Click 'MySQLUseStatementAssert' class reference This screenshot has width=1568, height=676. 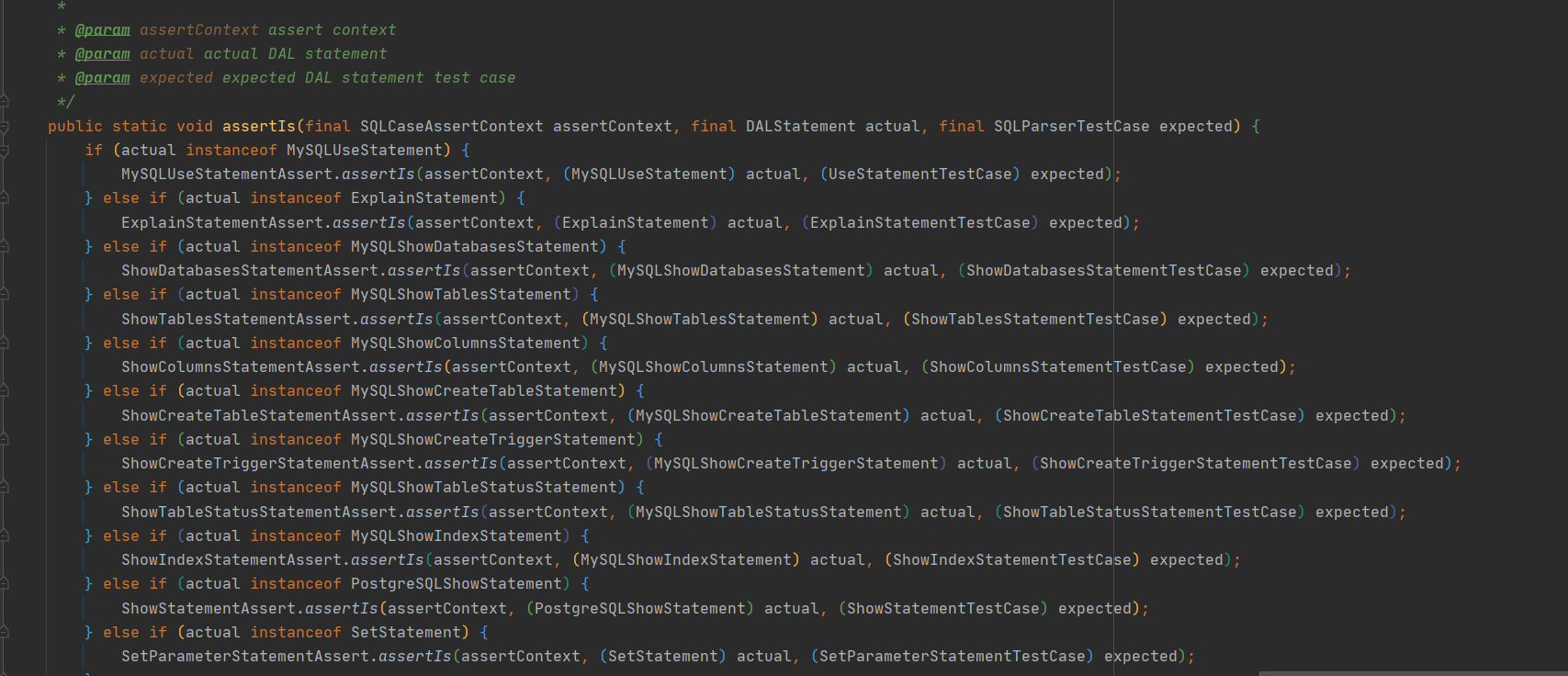[x=227, y=175]
